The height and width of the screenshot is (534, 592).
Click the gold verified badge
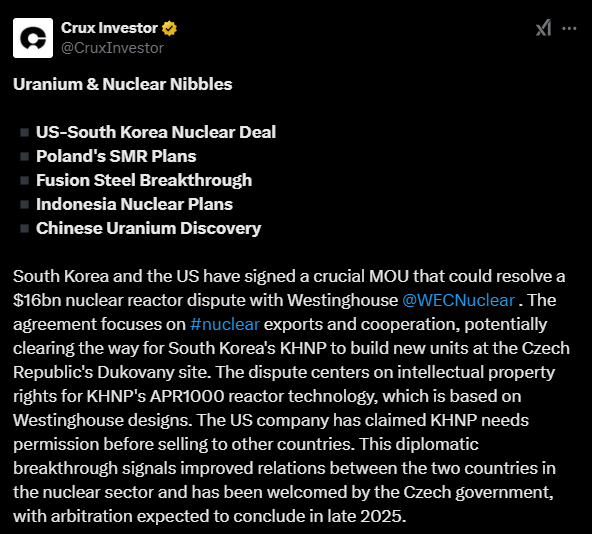coord(169,28)
